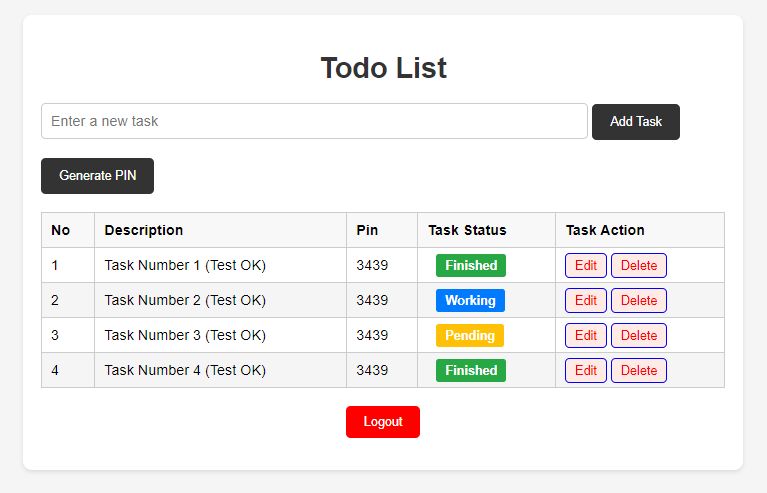Delete Task Number 3
Screen dimensions: 767x493
coord(638,335)
